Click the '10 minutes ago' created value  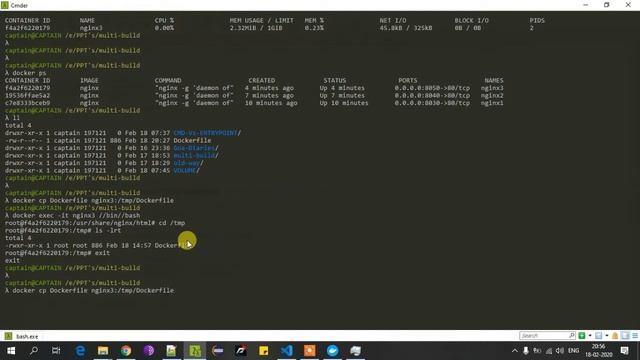(271, 103)
